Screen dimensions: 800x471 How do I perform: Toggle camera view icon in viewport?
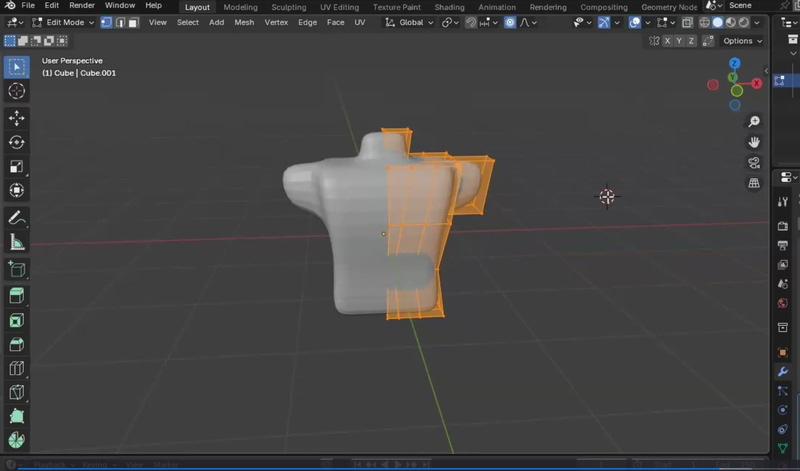click(x=754, y=163)
